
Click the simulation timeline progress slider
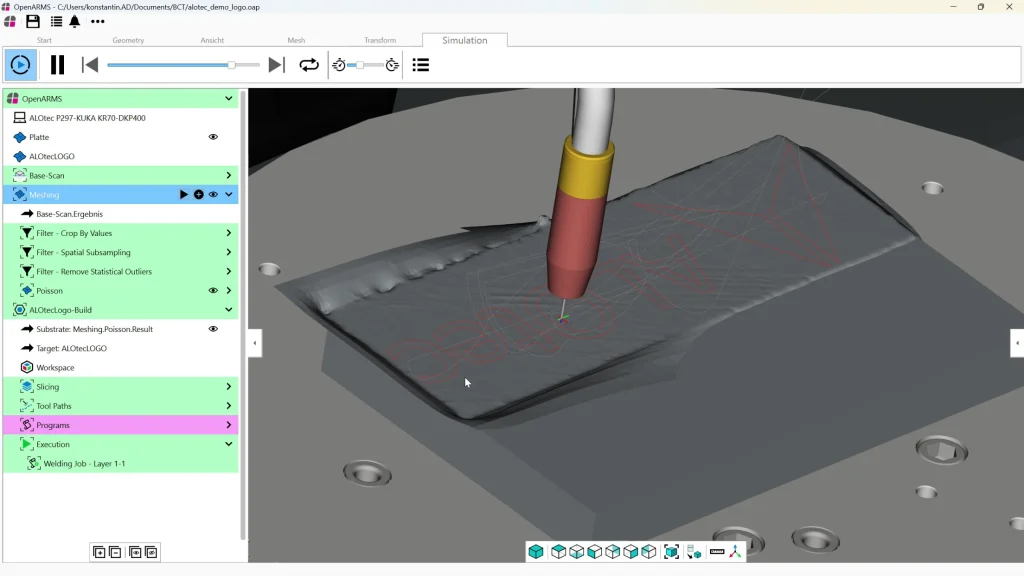click(183, 65)
